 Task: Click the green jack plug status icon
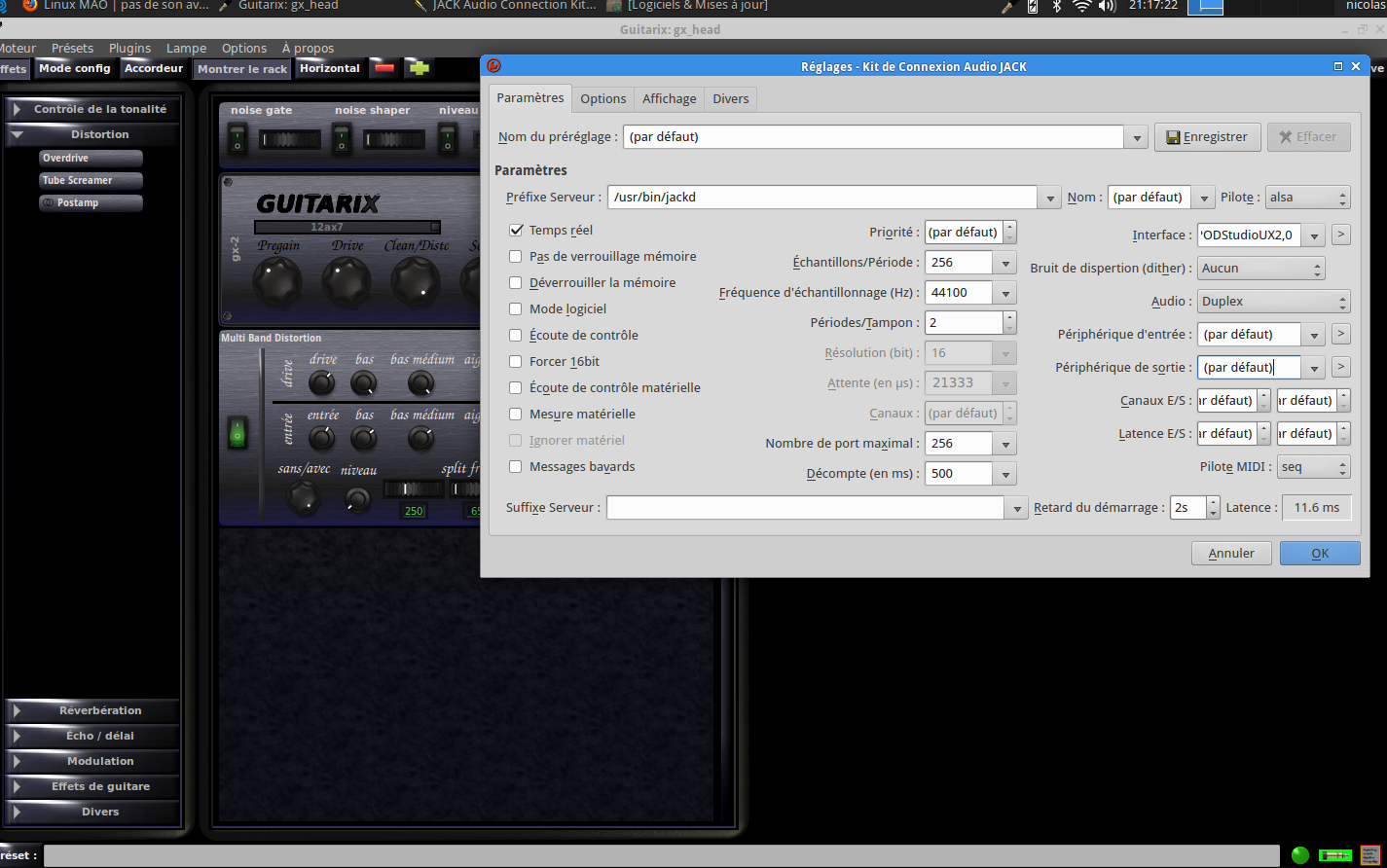1334,855
